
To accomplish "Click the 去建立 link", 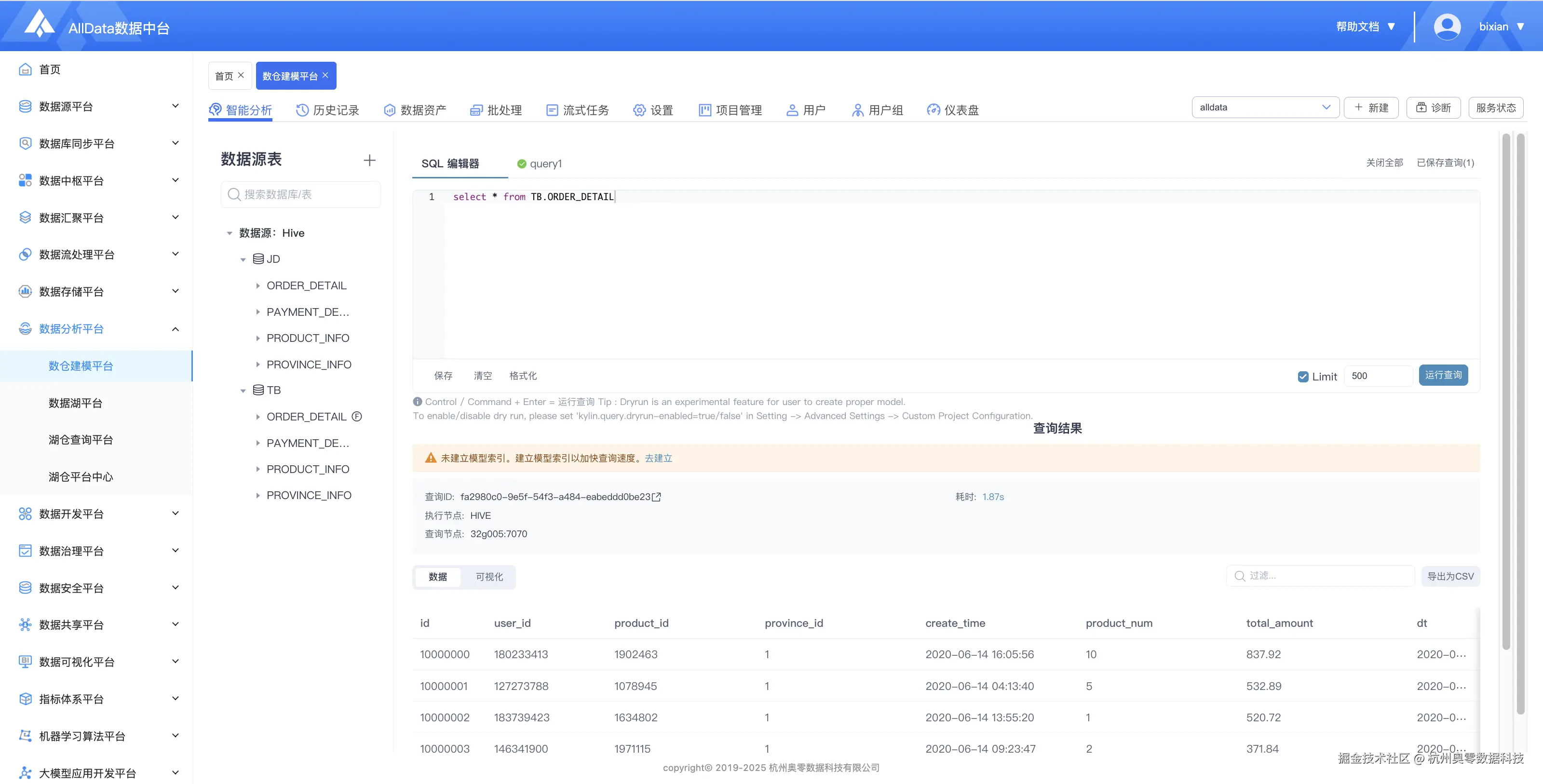I will [658, 458].
